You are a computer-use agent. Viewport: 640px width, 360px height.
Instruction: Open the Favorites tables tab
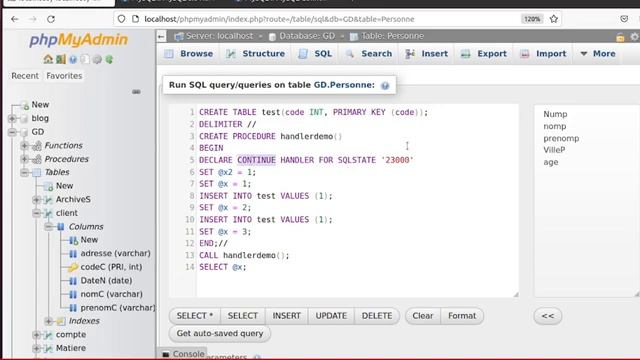pyautogui.click(x=64, y=76)
